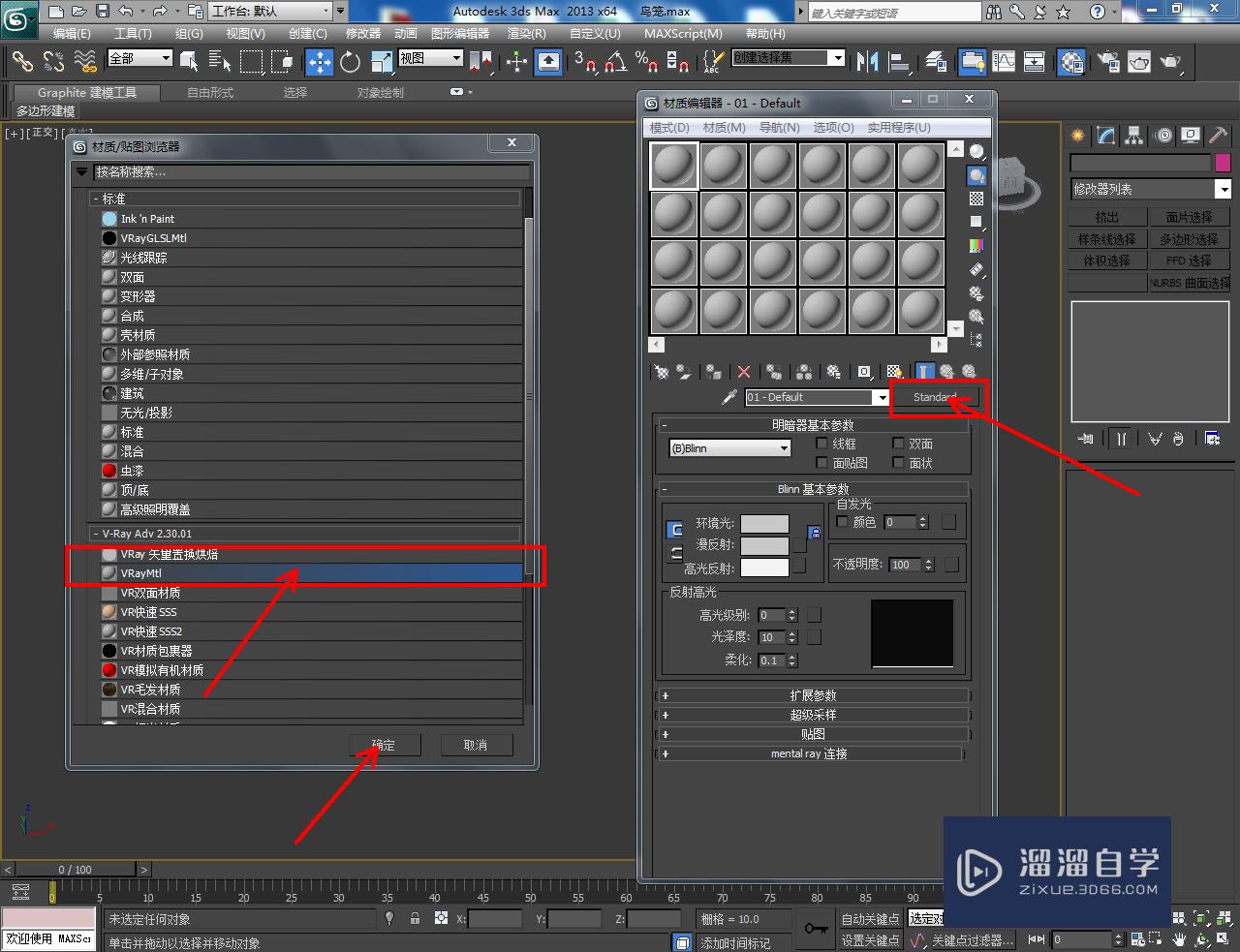The width and height of the screenshot is (1240, 952).
Task: Enable the 面状 checkbox
Action: [x=898, y=463]
